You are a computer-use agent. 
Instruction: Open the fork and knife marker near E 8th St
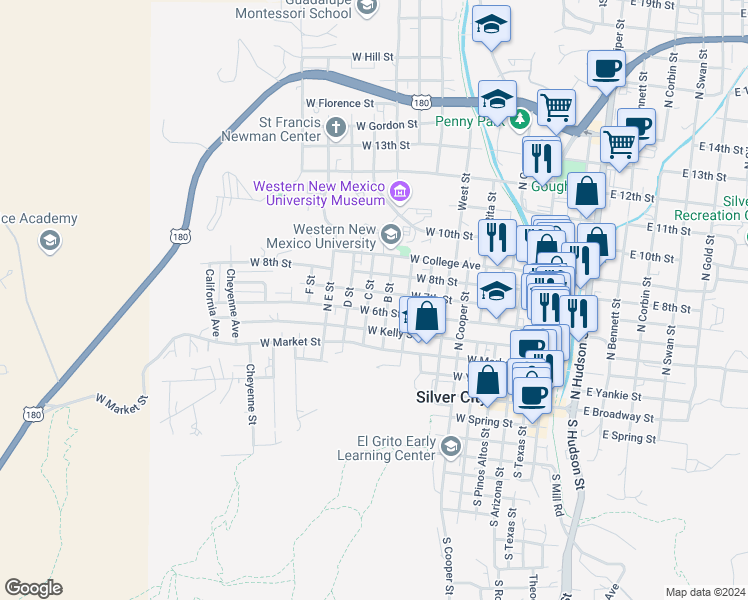coord(578,314)
